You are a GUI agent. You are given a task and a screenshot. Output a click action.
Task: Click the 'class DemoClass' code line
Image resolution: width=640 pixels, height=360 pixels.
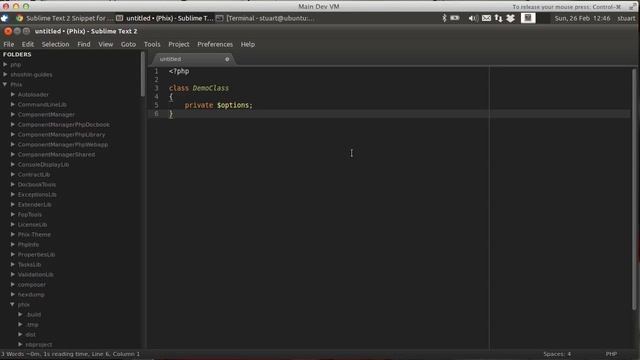pos(199,88)
